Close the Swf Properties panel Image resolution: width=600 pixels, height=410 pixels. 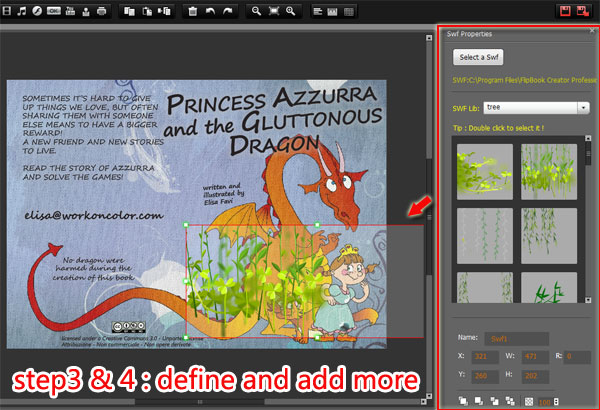point(592,31)
